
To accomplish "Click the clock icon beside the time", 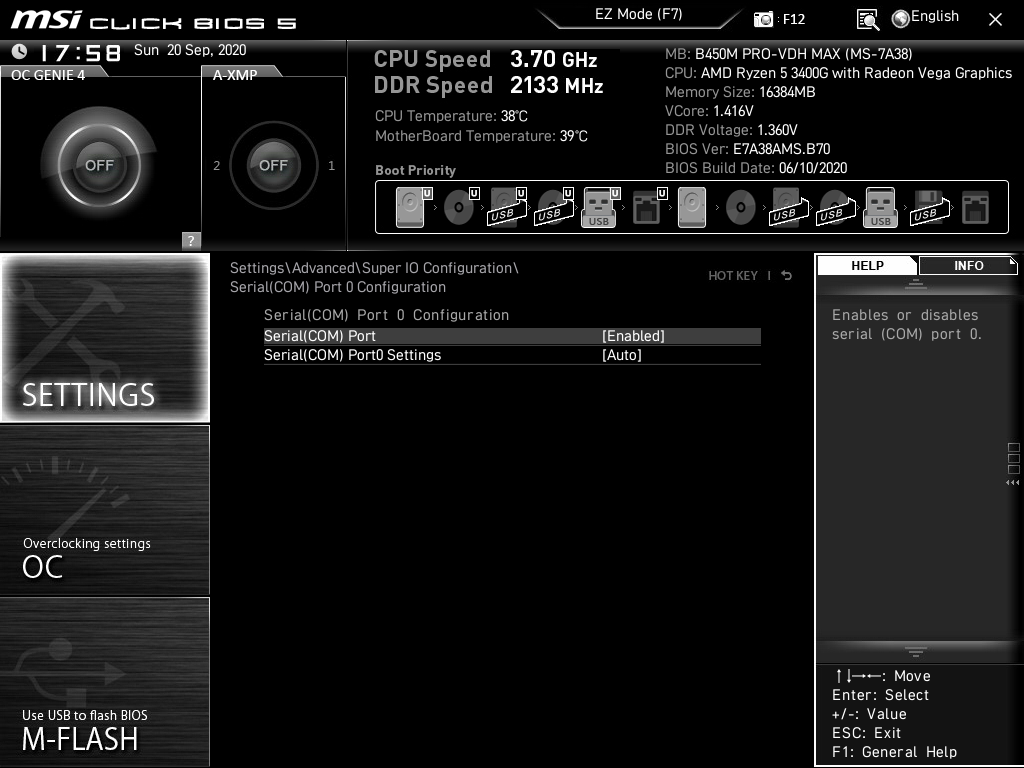I will click(20, 51).
